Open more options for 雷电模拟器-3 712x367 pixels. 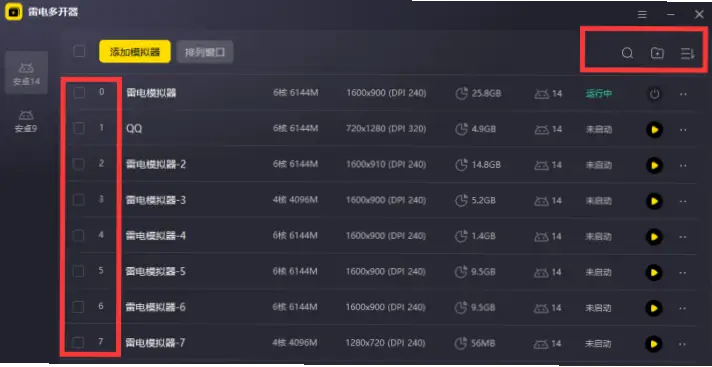pos(683,201)
